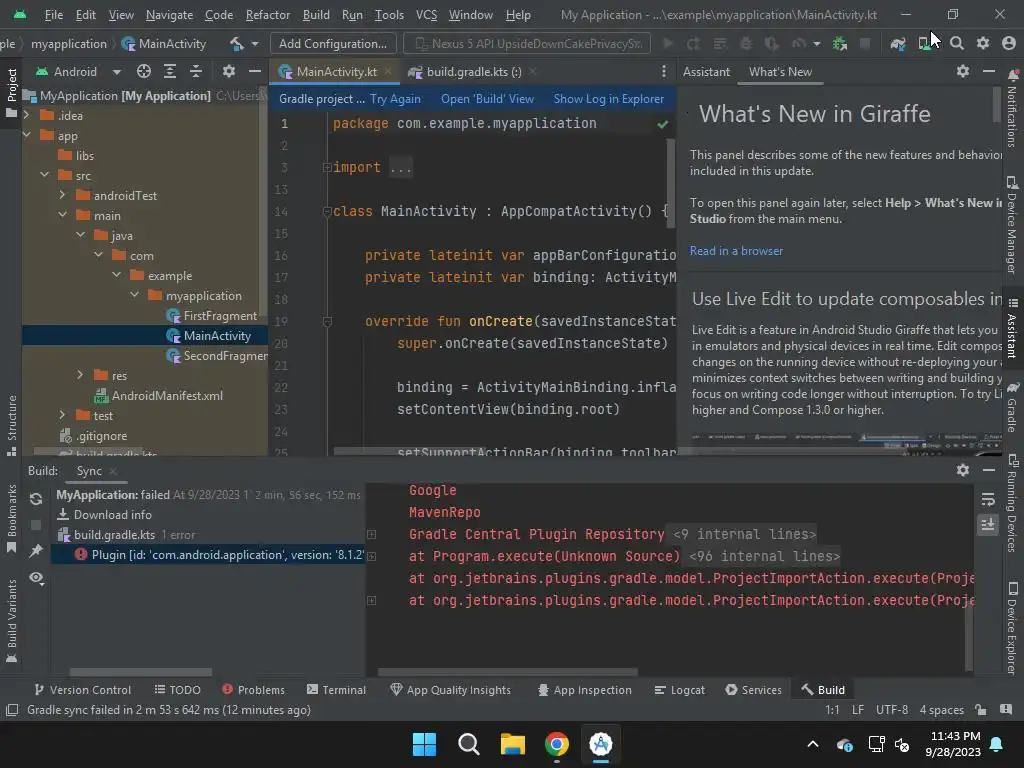Screen dimensions: 1024x768
Task: Toggle the Structure tool window button
Action: point(11,424)
